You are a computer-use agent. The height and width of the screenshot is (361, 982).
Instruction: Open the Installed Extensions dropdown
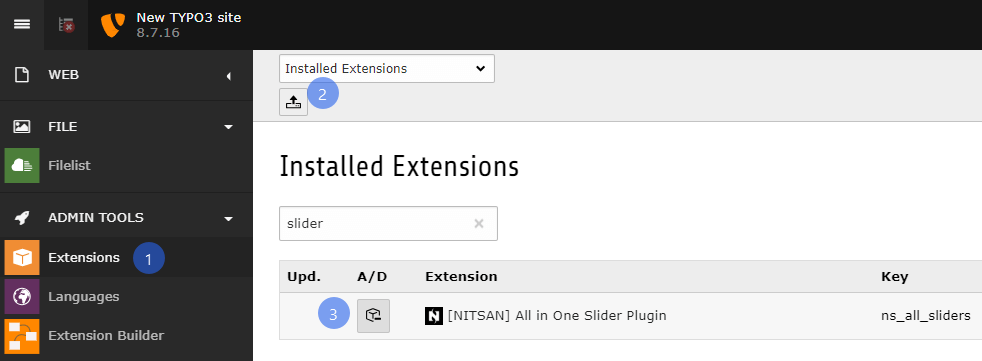[x=386, y=68]
